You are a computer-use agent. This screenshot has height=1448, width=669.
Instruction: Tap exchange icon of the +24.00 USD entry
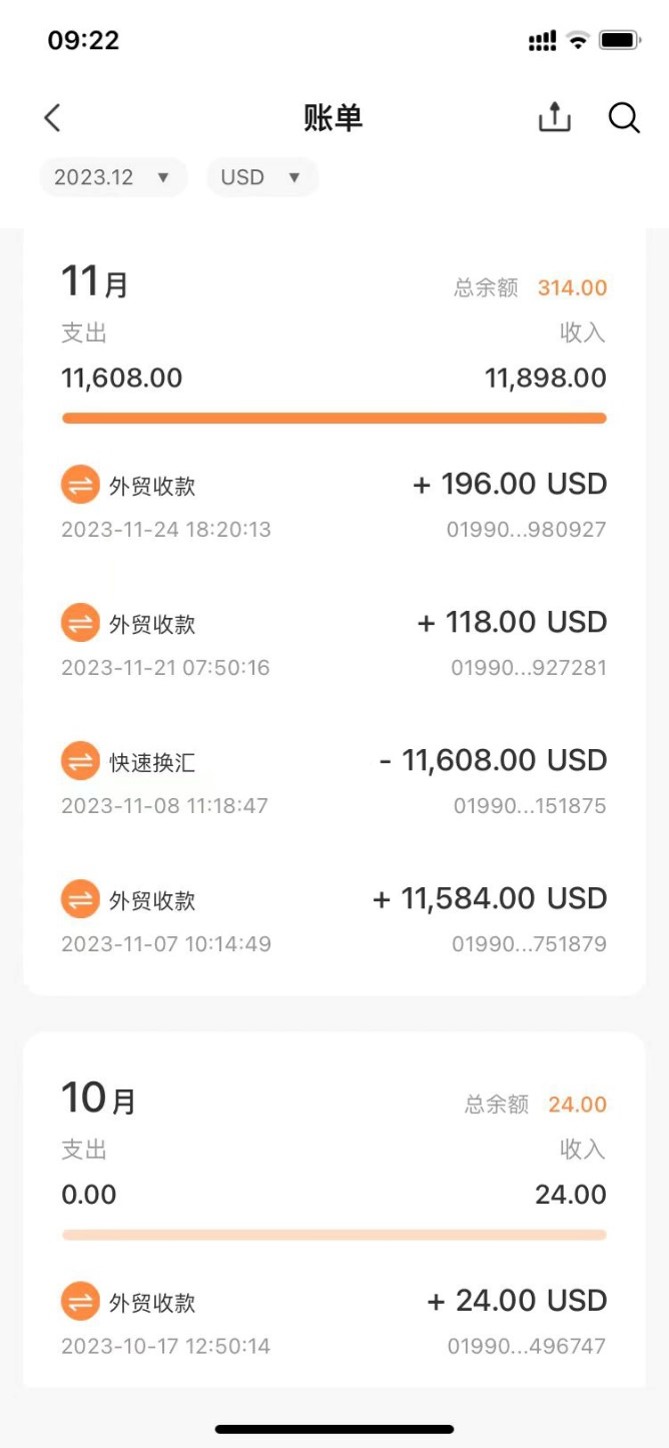pyautogui.click(x=80, y=1302)
